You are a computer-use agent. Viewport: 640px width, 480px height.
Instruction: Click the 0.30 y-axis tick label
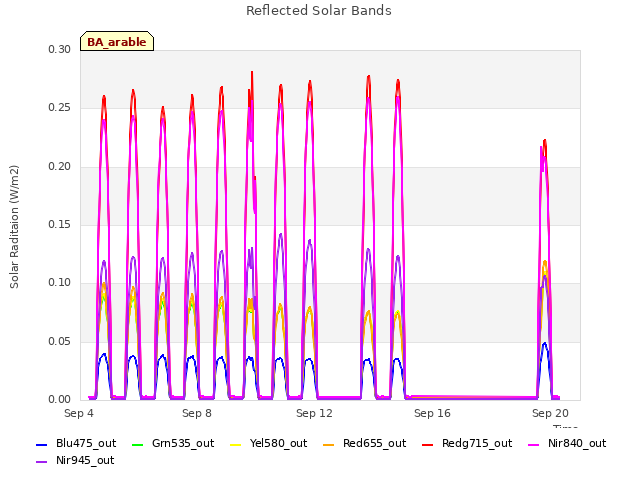[x=60, y=49]
